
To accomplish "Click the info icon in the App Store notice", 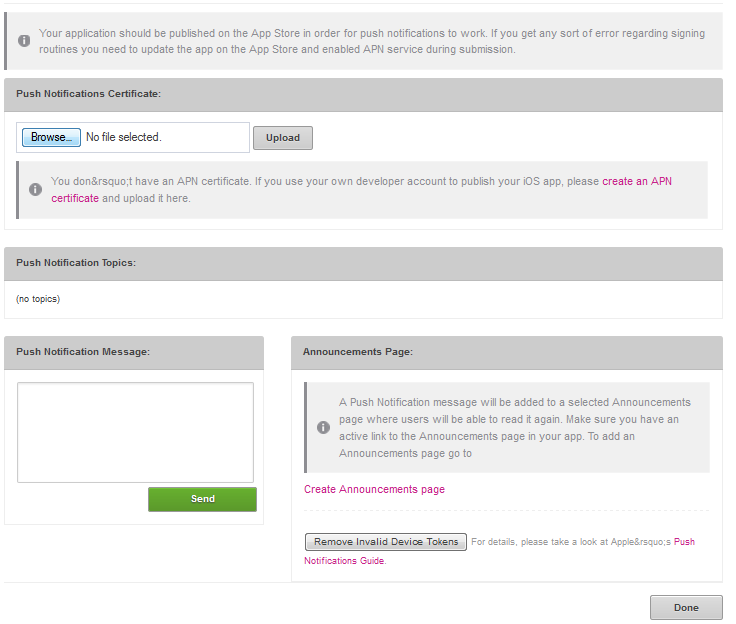I will coord(24,41).
